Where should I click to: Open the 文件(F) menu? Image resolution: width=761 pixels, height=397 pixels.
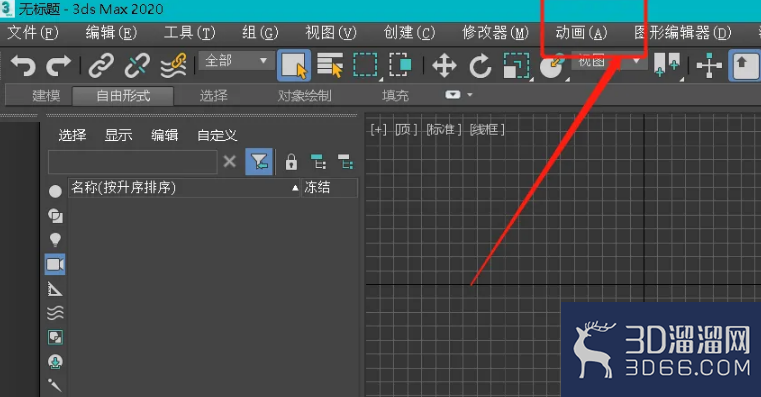tap(33, 33)
